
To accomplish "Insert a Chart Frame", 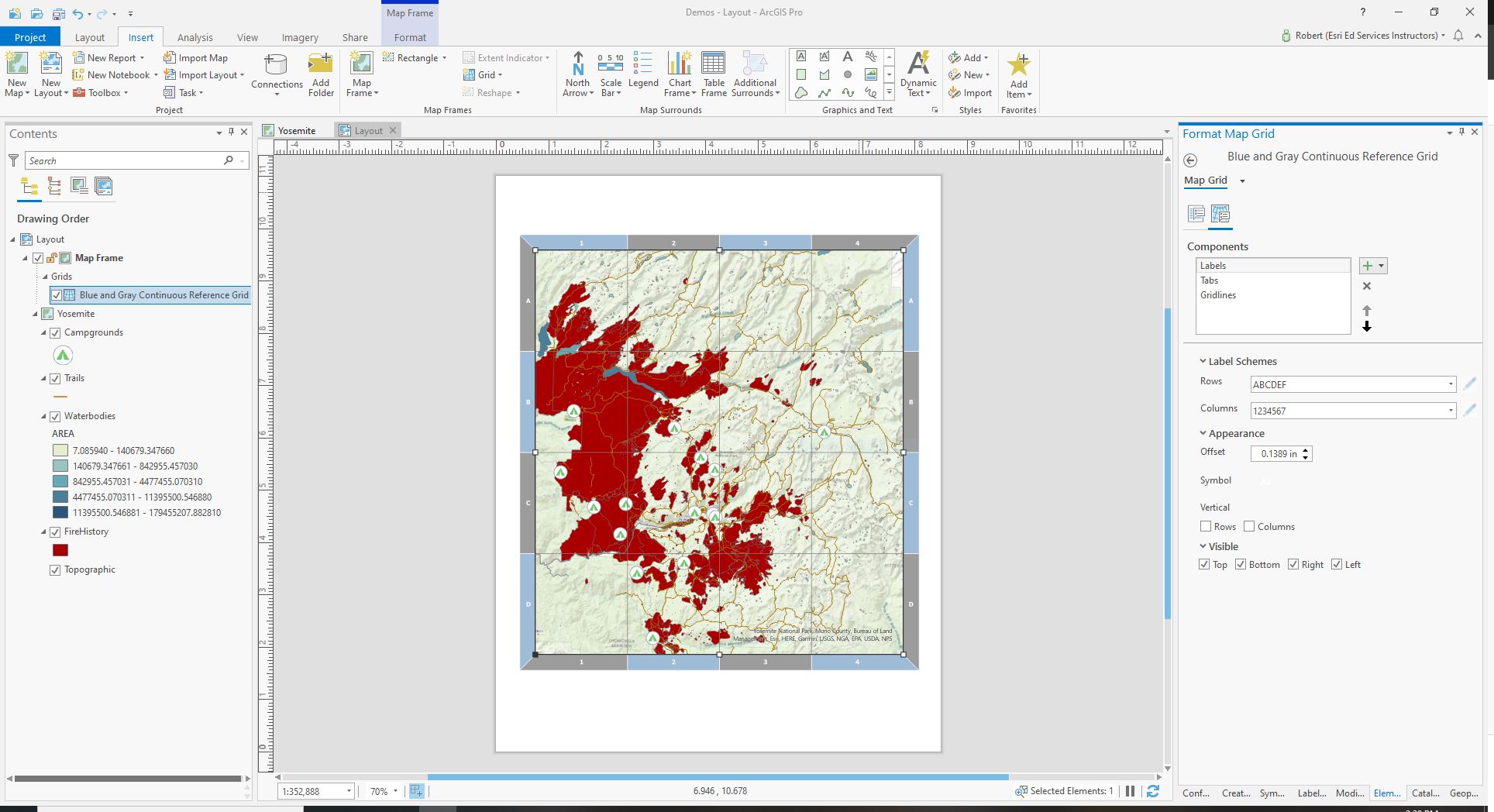I will pyautogui.click(x=679, y=74).
